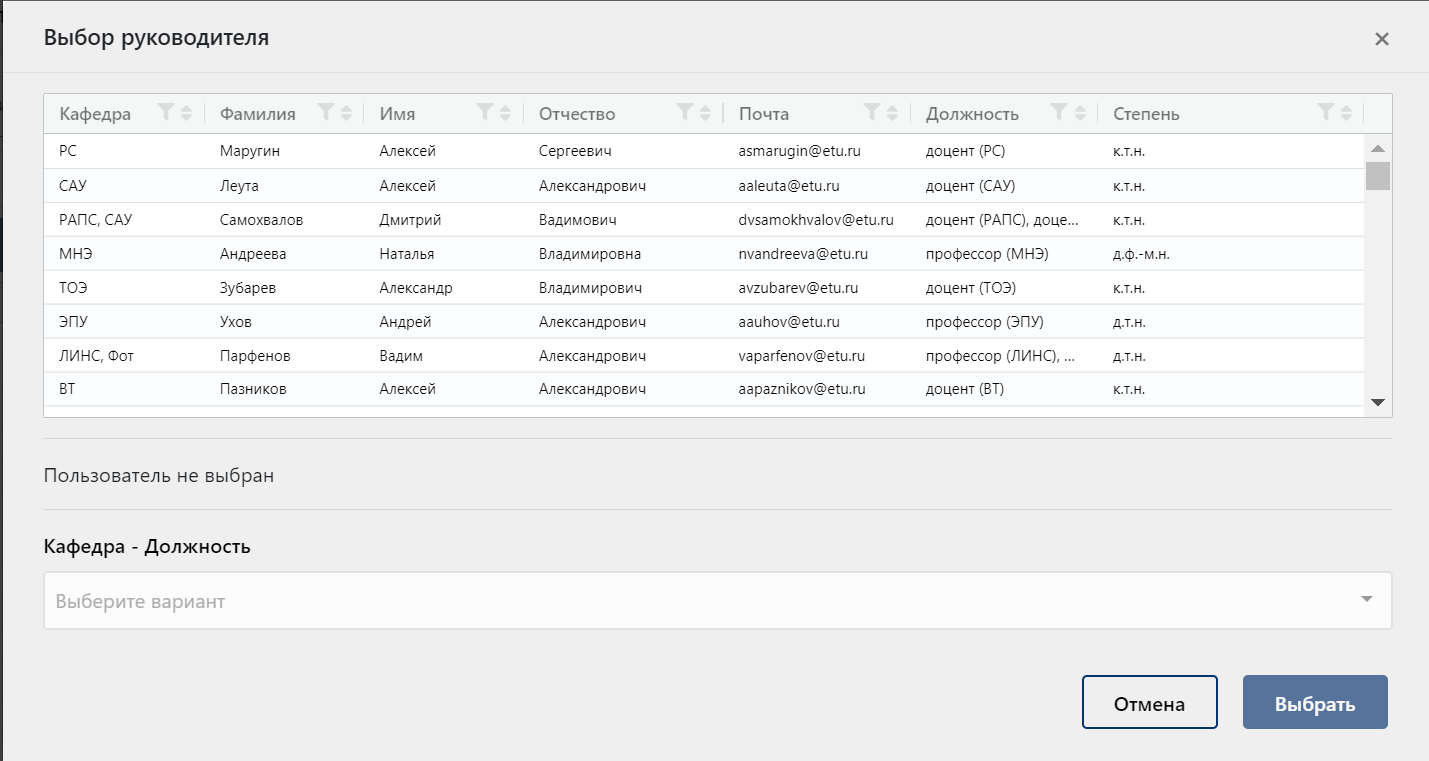Open the filter icon in Почта column

coord(872,112)
